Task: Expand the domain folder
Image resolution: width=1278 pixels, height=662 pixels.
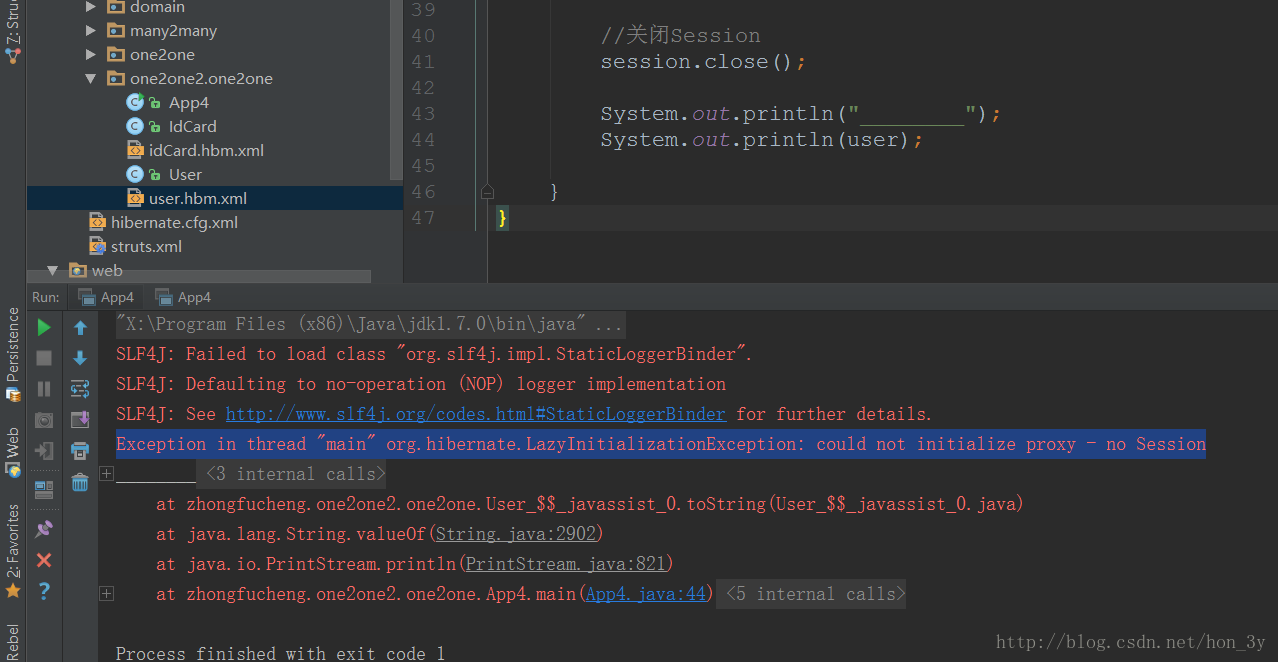Action: 91,7
